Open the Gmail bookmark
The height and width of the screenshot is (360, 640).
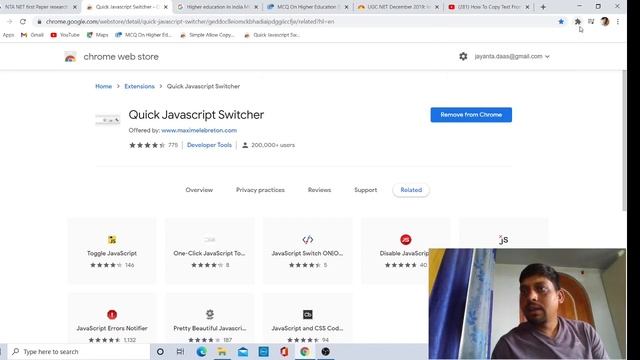pos(32,35)
